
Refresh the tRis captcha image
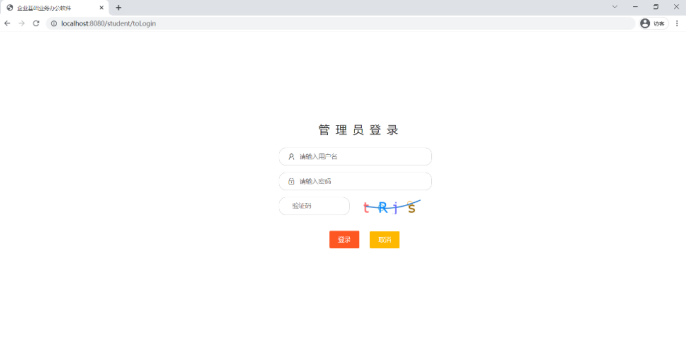click(391, 207)
